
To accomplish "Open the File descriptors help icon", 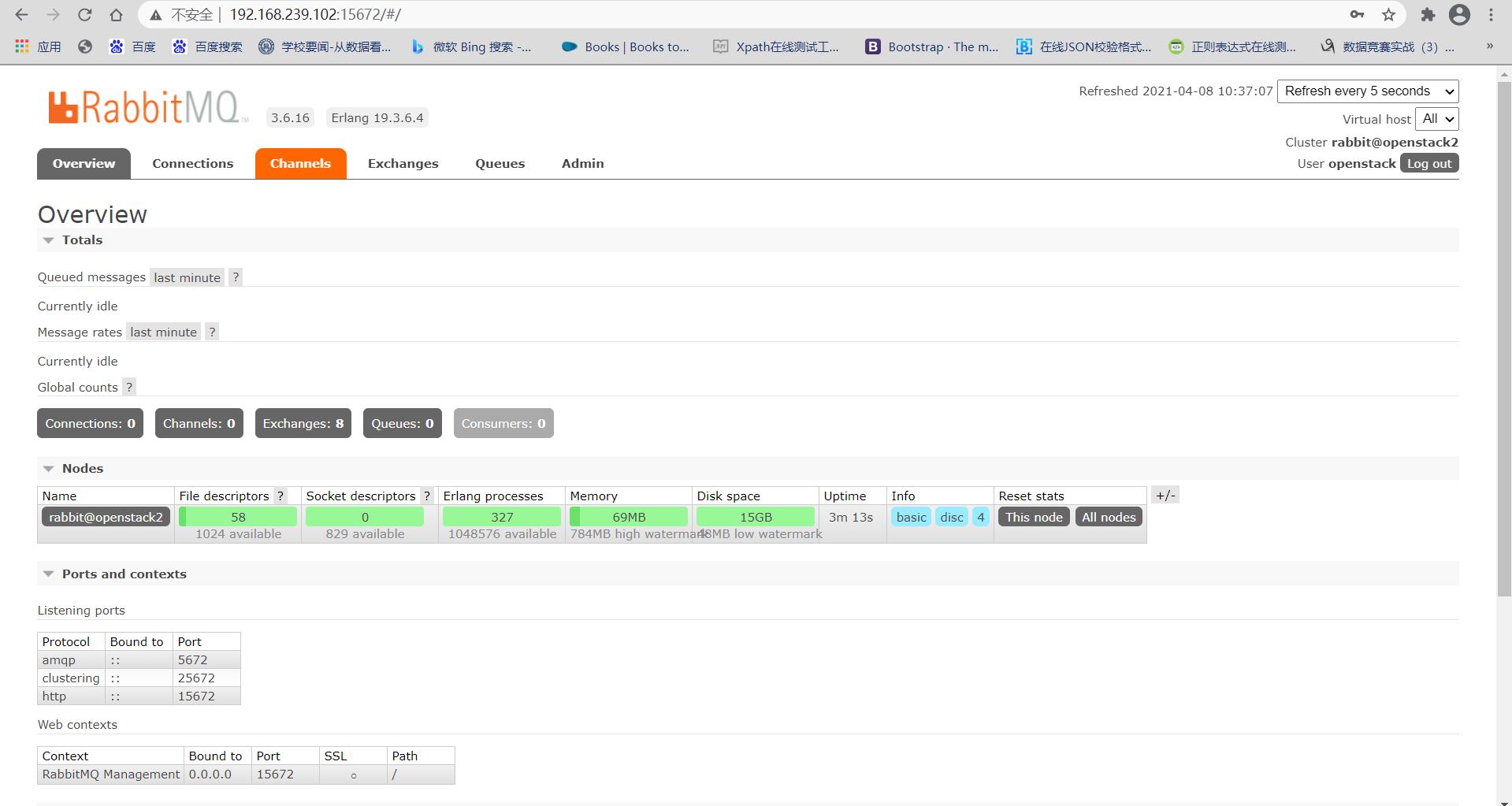I will point(280,496).
